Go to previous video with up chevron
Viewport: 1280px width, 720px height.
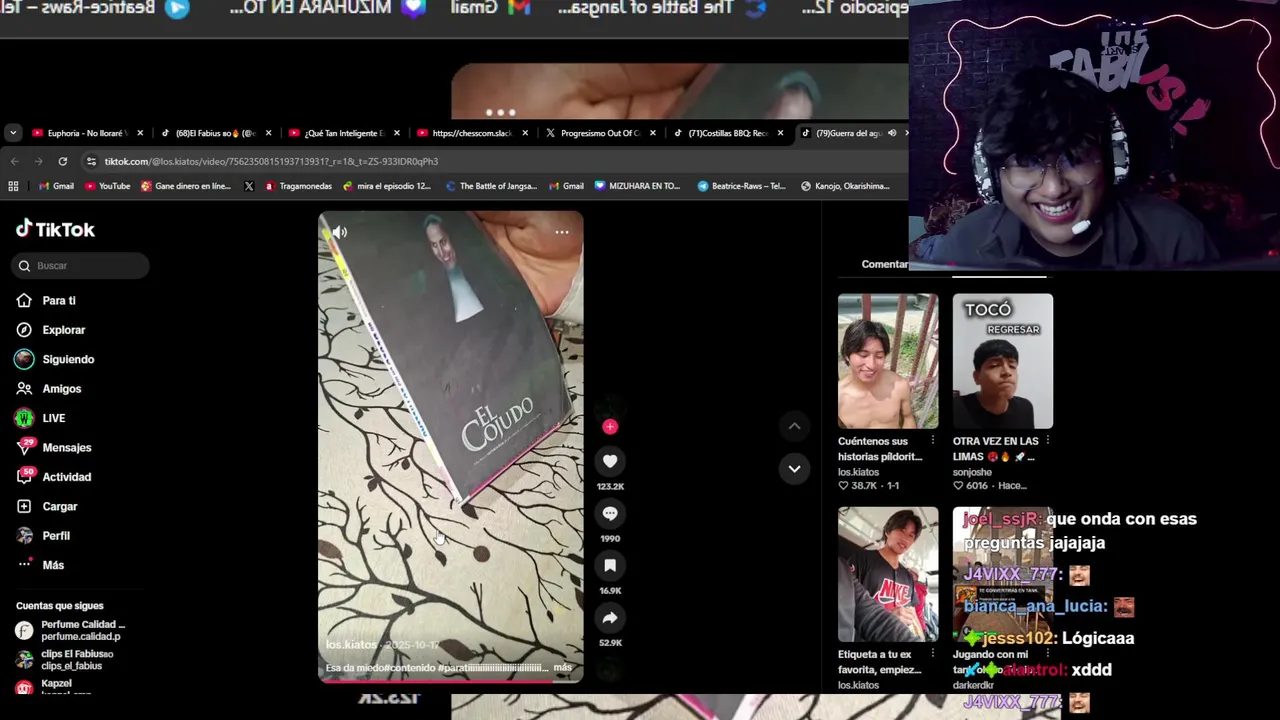(x=794, y=426)
